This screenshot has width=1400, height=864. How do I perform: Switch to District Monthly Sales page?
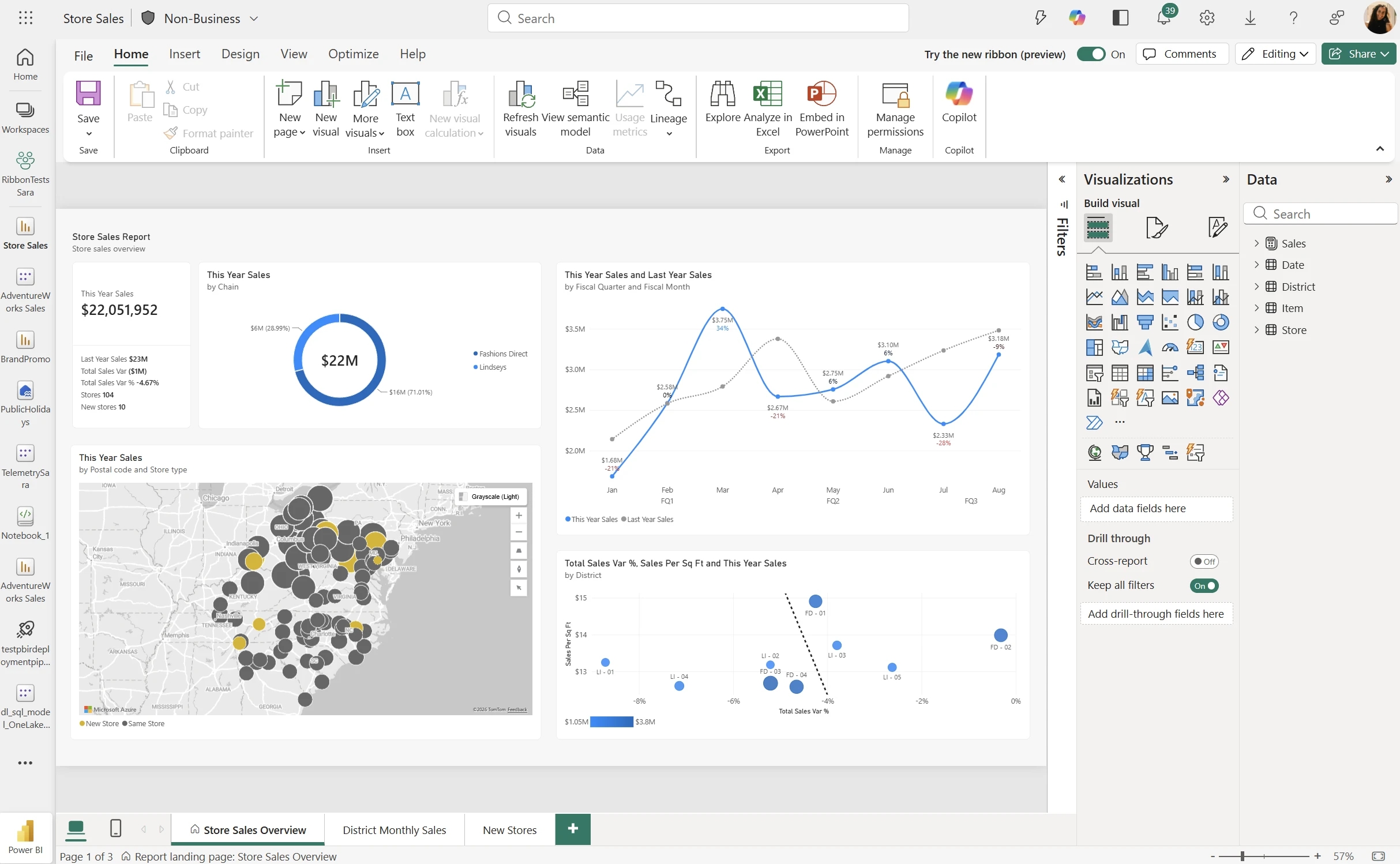pos(395,830)
